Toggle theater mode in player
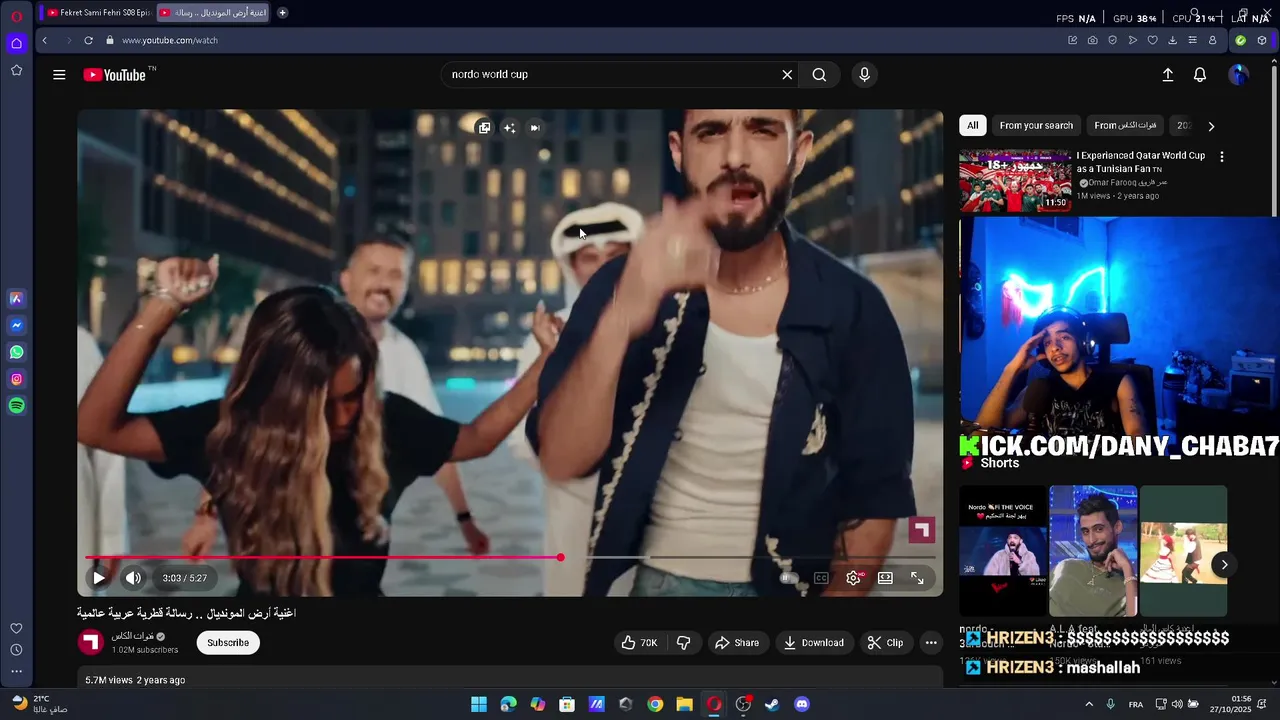Screen dimensions: 1280x720 (885, 578)
